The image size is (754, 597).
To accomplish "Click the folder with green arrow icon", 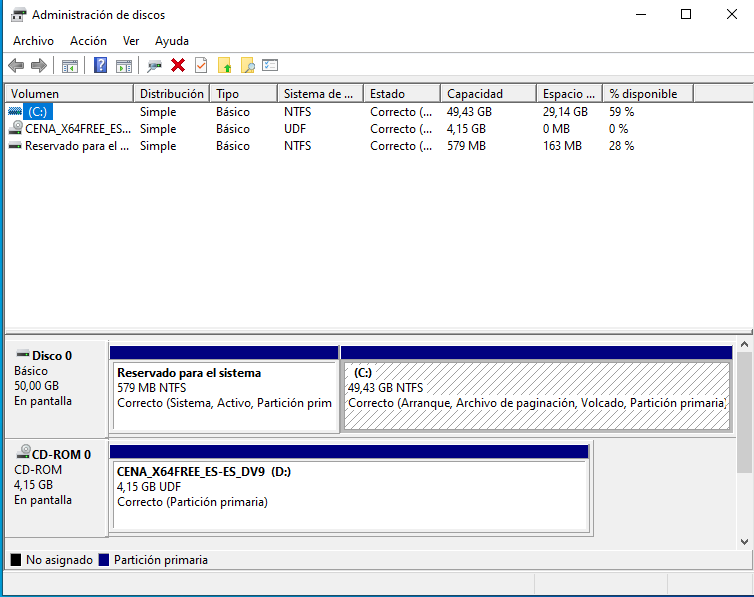I will click(225, 66).
